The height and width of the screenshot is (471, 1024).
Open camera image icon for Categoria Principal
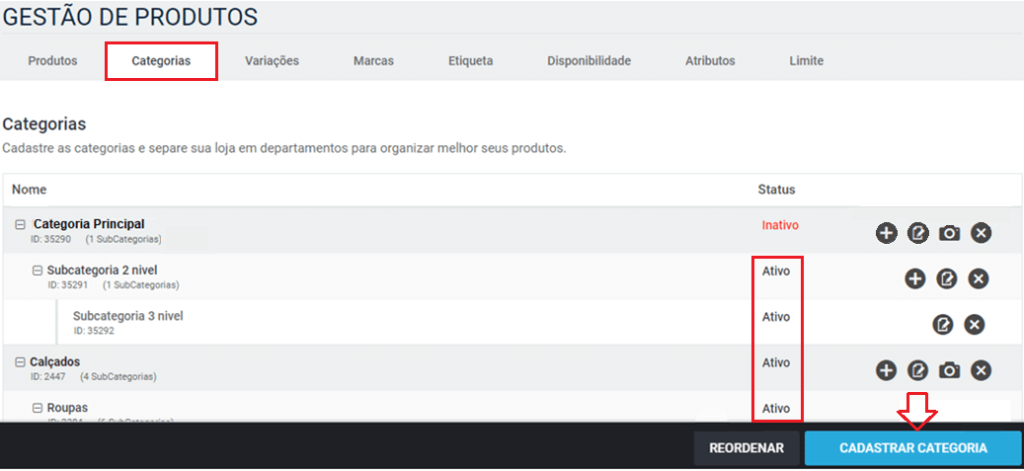point(950,233)
